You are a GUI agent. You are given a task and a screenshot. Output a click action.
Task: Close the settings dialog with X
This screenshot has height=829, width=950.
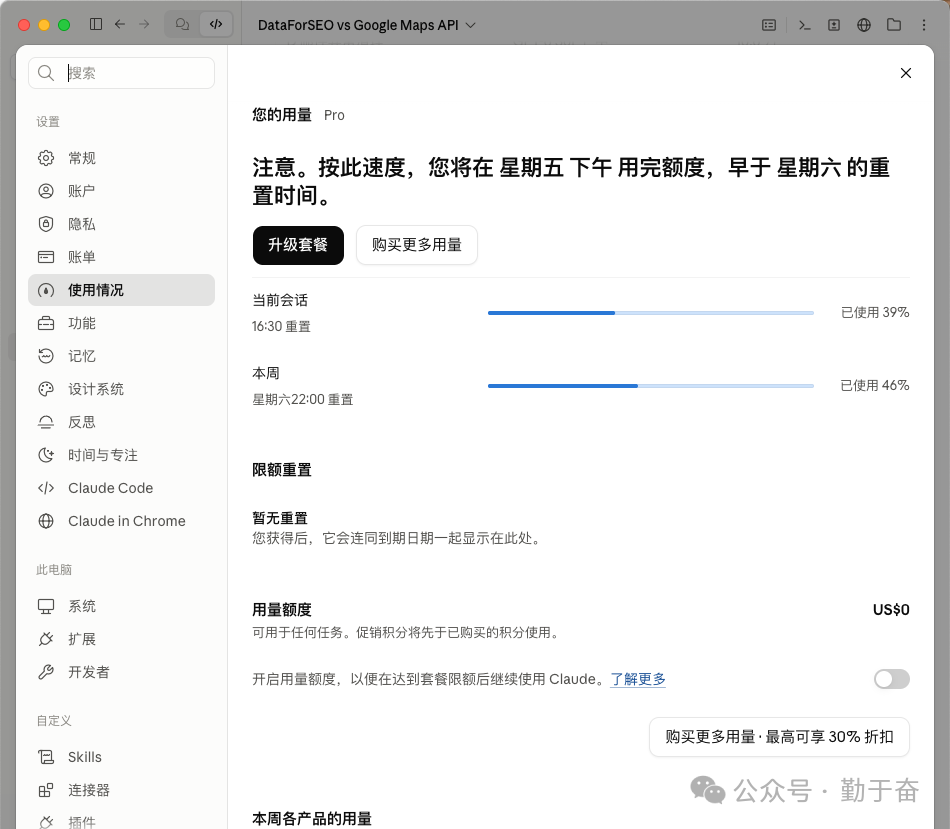coord(906,73)
